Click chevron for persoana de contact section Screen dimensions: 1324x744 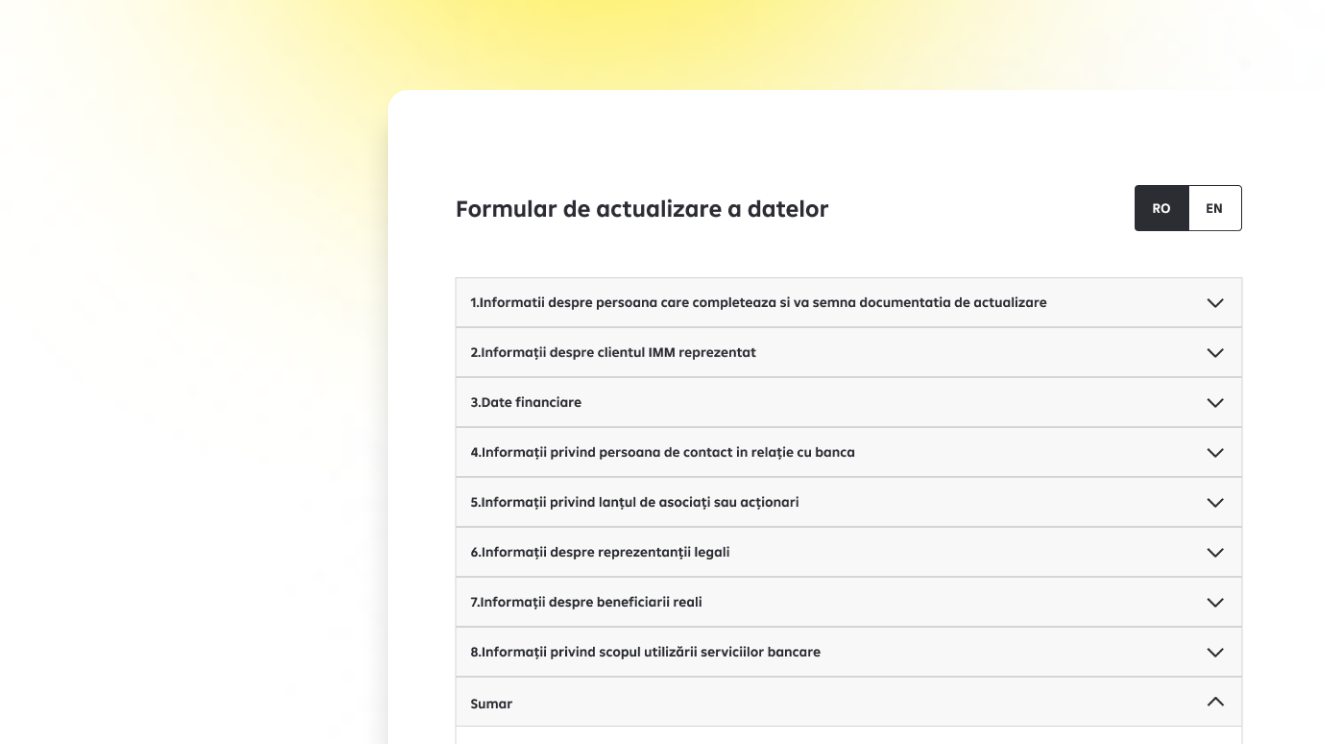click(1215, 453)
